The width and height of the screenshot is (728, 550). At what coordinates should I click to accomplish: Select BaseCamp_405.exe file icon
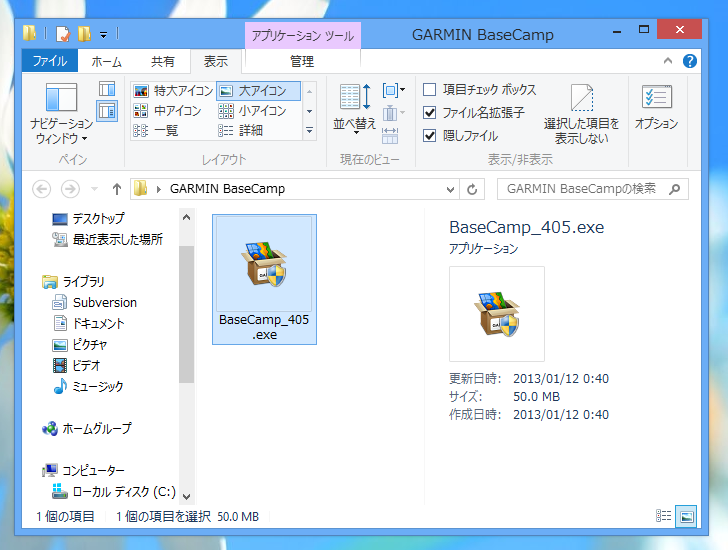click(x=264, y=279)
